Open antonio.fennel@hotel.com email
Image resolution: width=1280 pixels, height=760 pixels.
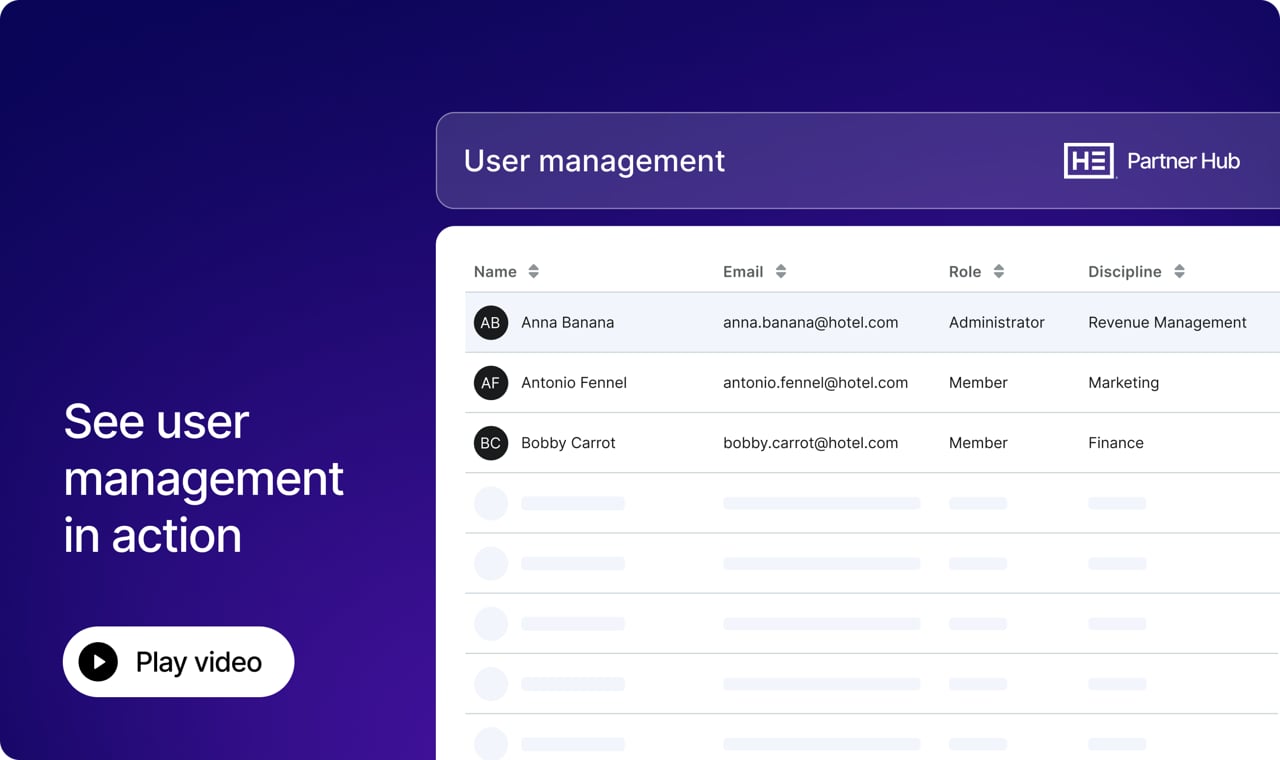816,383
